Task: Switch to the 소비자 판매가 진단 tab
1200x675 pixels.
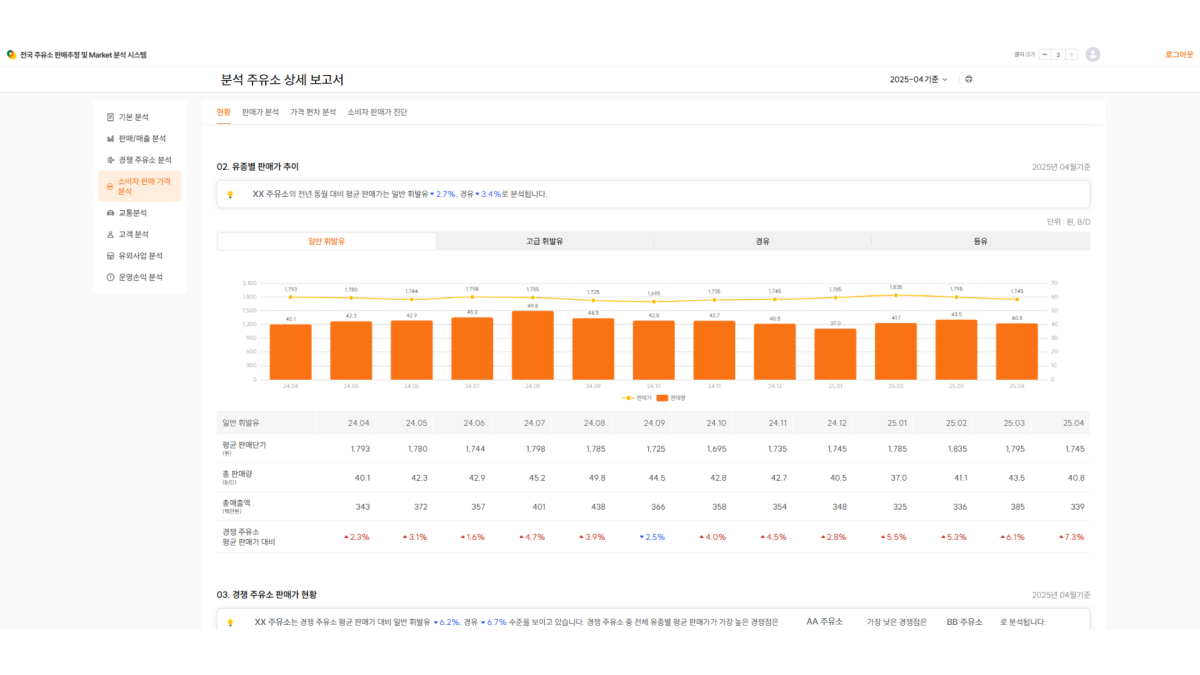Action: click(x=377, y=112)
